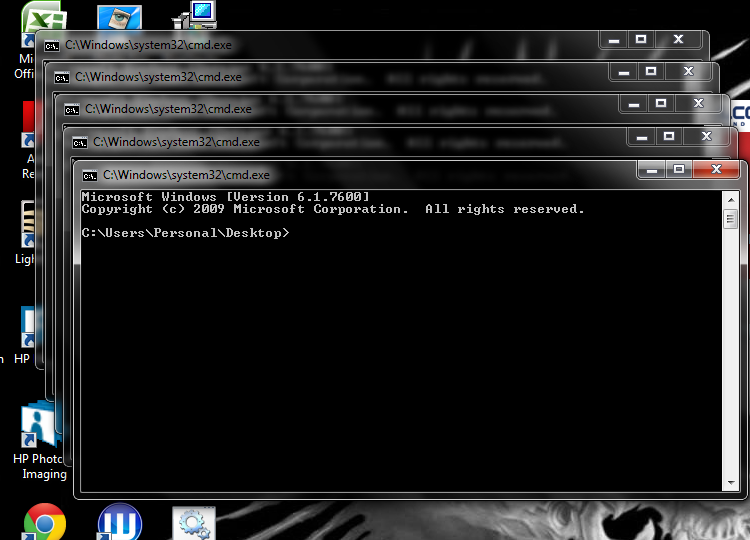
Task: Minimize the second cmd window from the back
Action: click(624, 71)
